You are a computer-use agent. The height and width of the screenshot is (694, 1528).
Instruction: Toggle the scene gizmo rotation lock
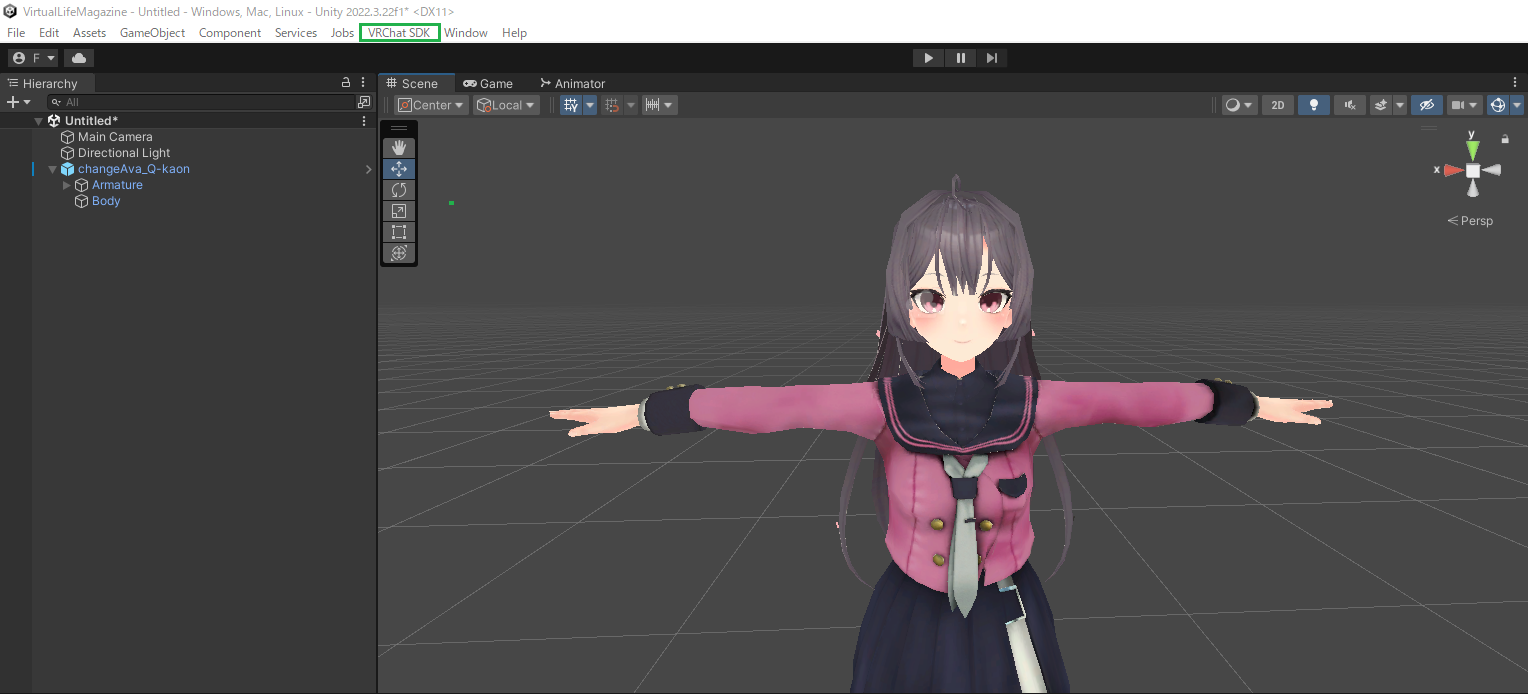(1505, 139)
